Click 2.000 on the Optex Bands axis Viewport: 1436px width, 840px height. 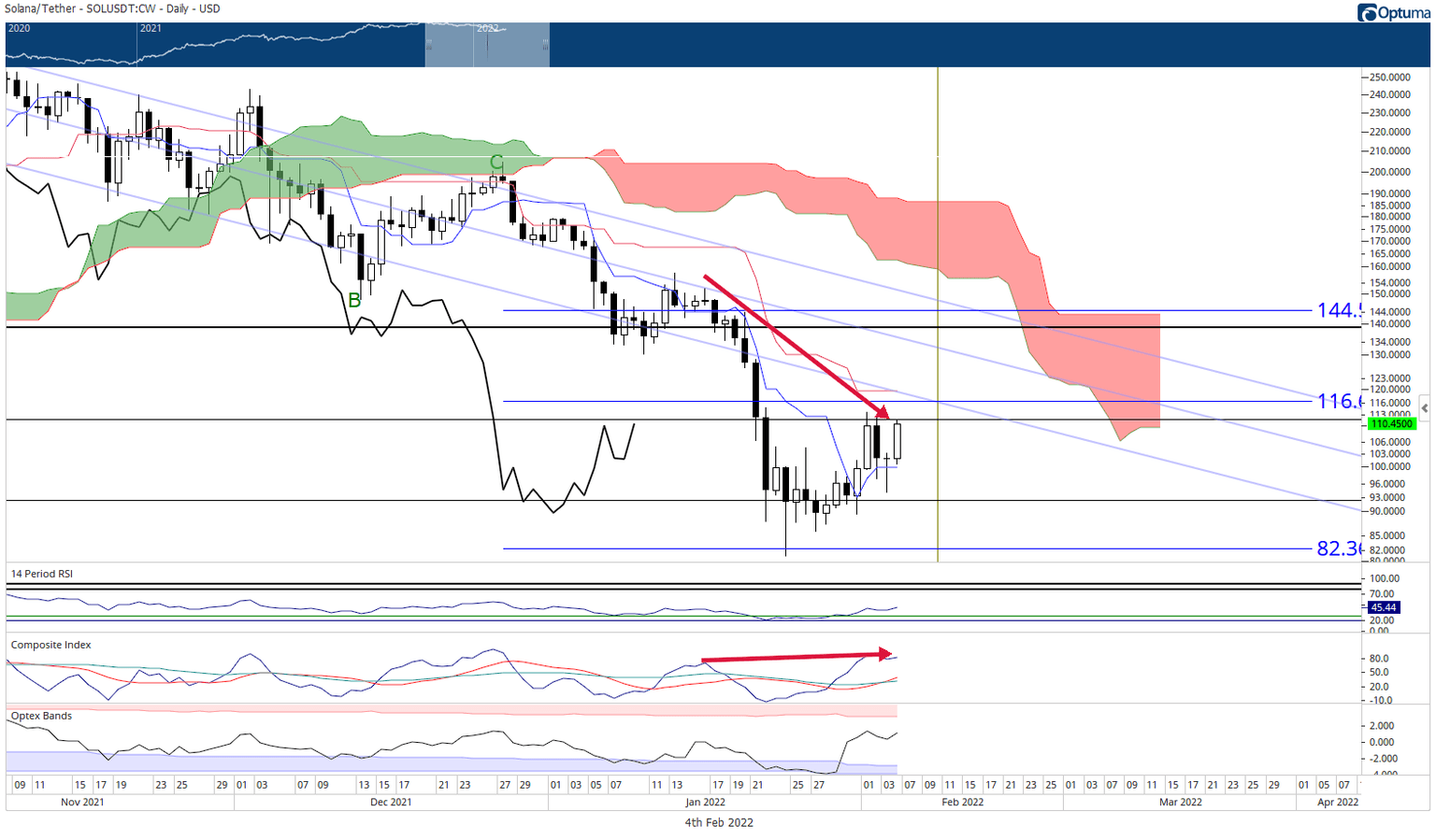coord(1383,726)
